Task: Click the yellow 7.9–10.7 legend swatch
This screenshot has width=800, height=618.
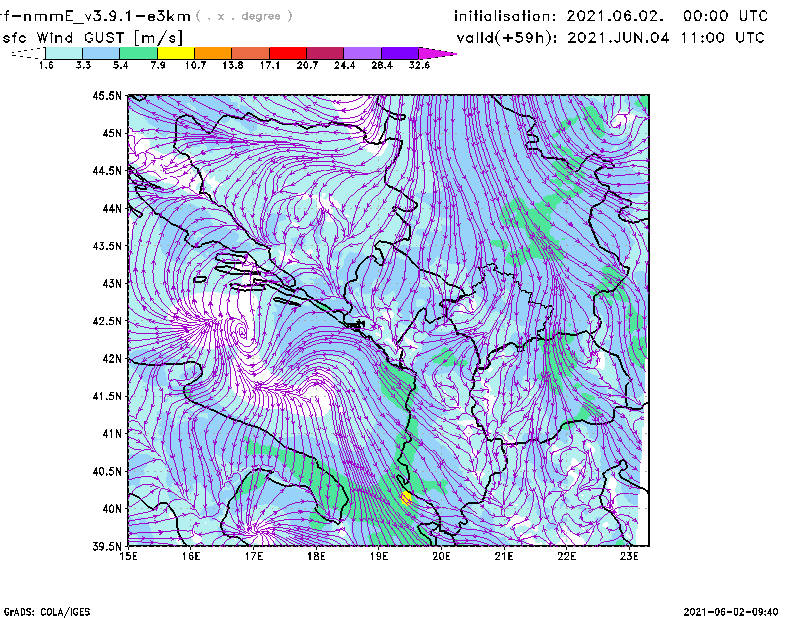Action: point(176,53)
